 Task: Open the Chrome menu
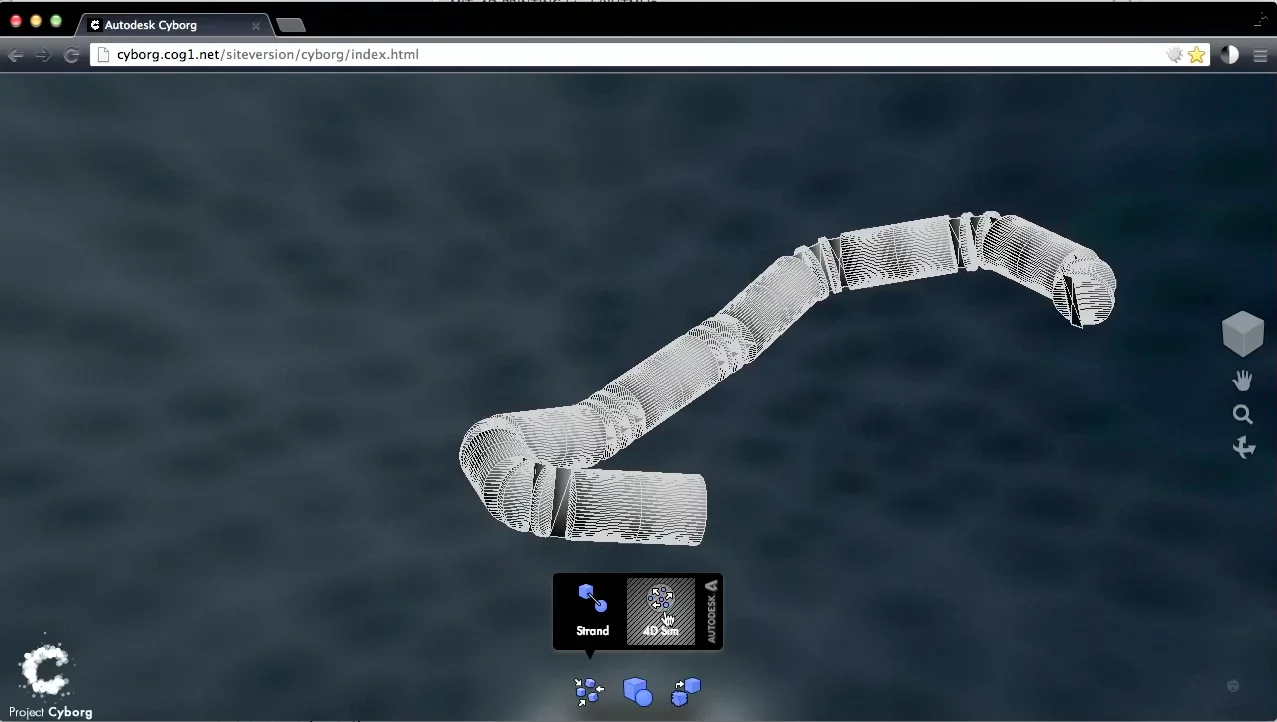(x=1260, y=54)
